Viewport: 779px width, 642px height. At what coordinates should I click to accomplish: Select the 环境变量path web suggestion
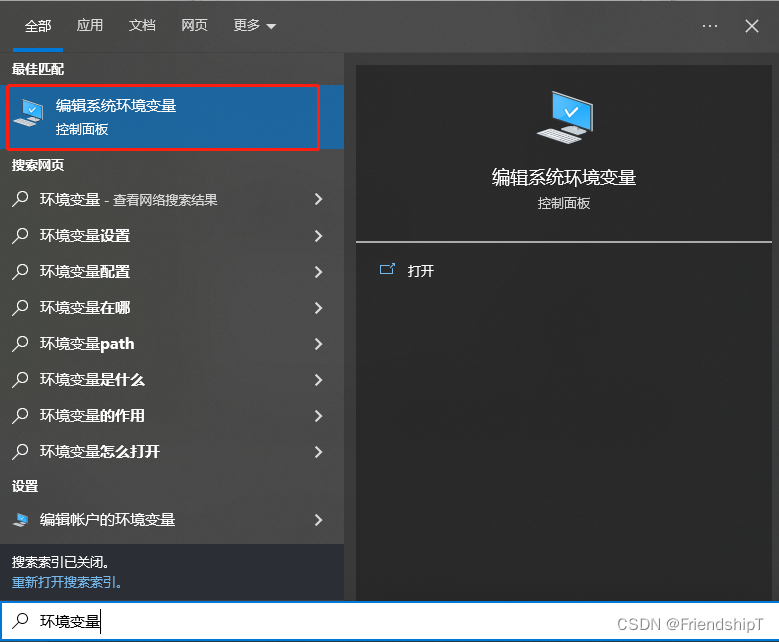click(172, 344)
